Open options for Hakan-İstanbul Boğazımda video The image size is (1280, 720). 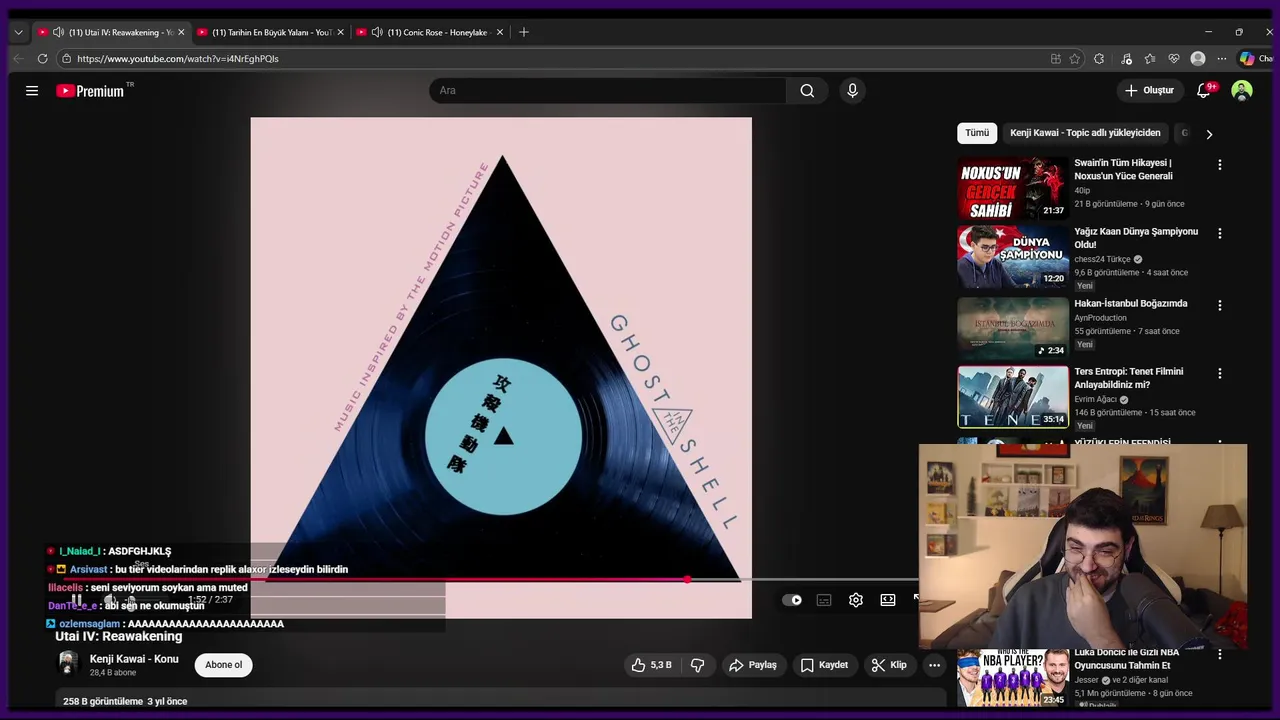(x=1219, y=305)
